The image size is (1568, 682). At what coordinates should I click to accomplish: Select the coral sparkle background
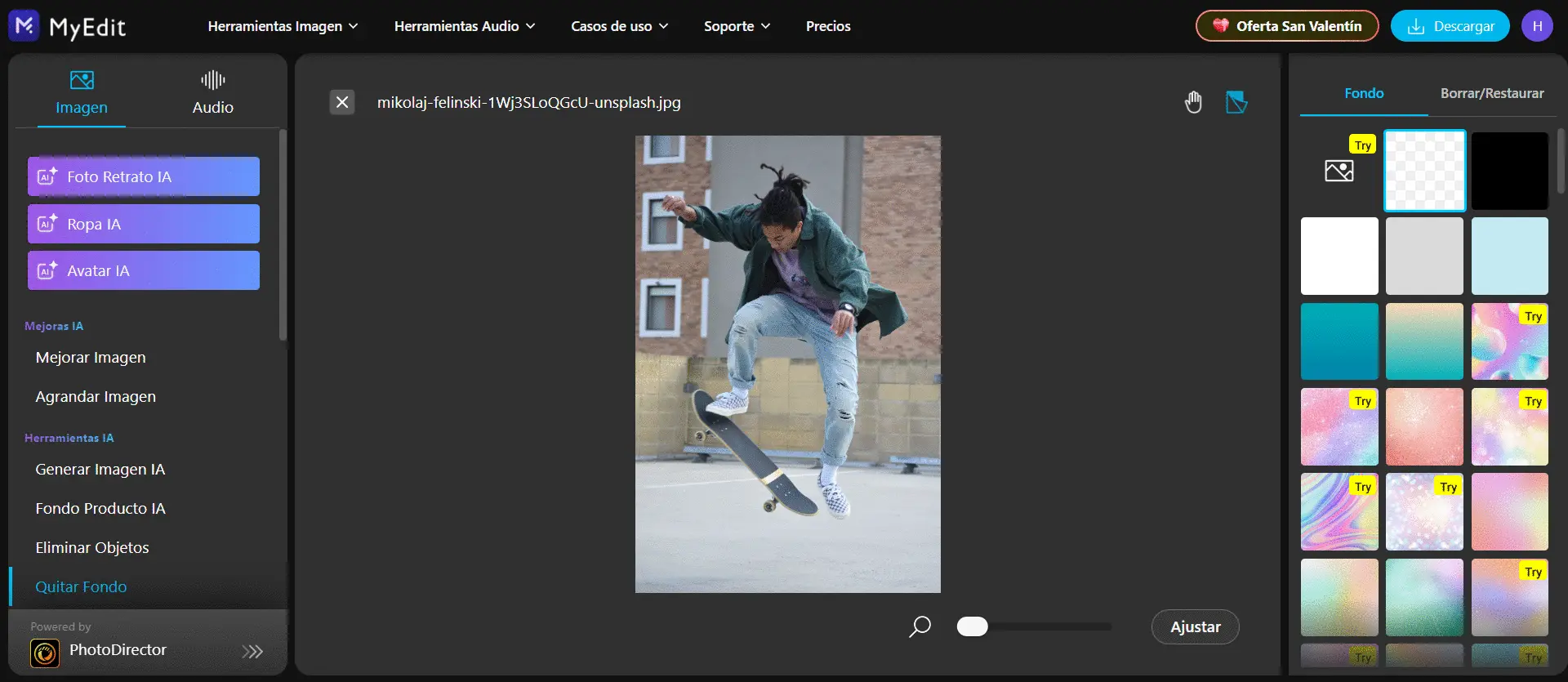click(1425, 426)
